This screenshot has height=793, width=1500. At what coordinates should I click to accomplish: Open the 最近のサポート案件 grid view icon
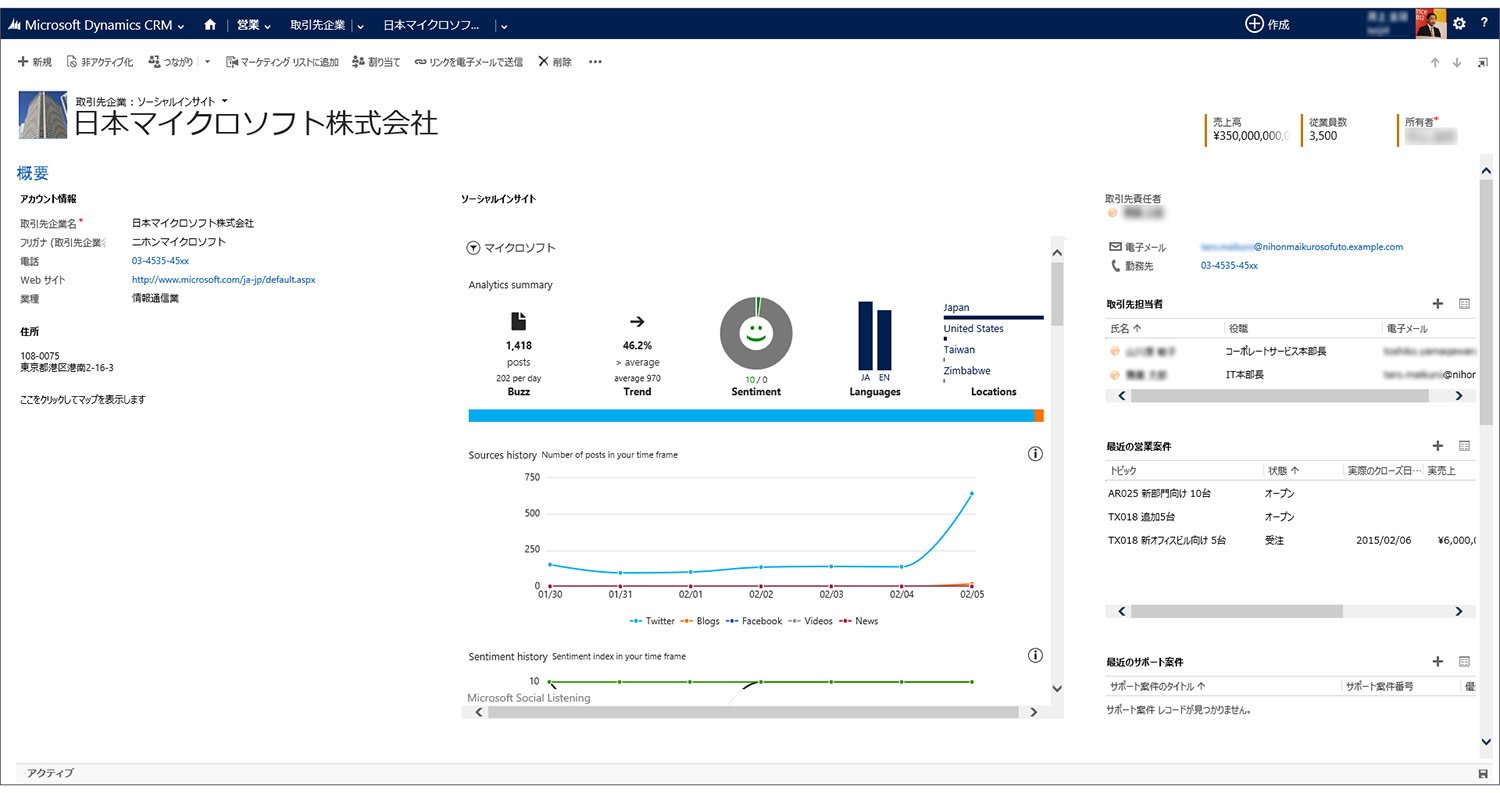(1464, 661)
